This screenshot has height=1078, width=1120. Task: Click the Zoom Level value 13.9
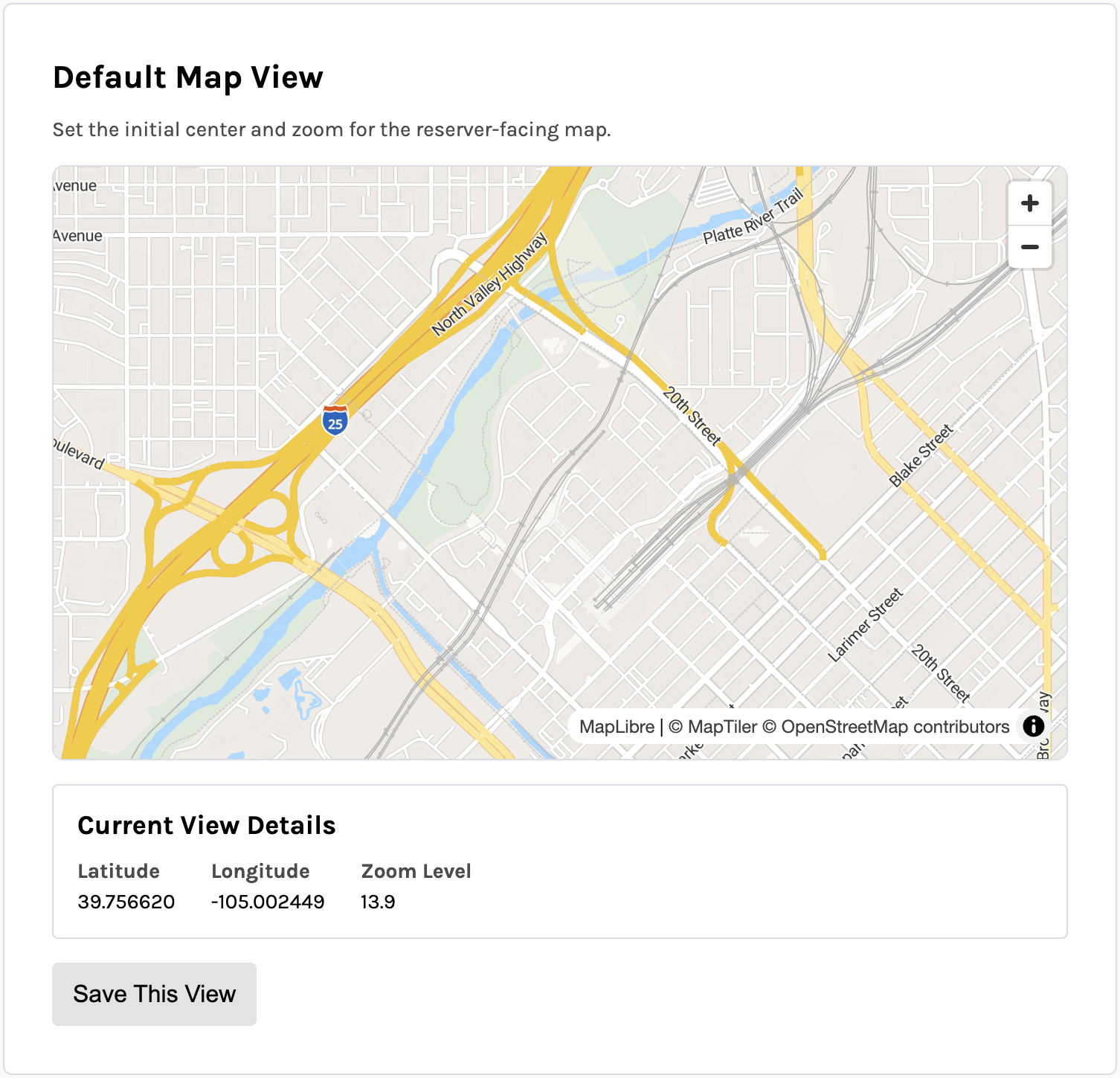[x=378, y=902]
